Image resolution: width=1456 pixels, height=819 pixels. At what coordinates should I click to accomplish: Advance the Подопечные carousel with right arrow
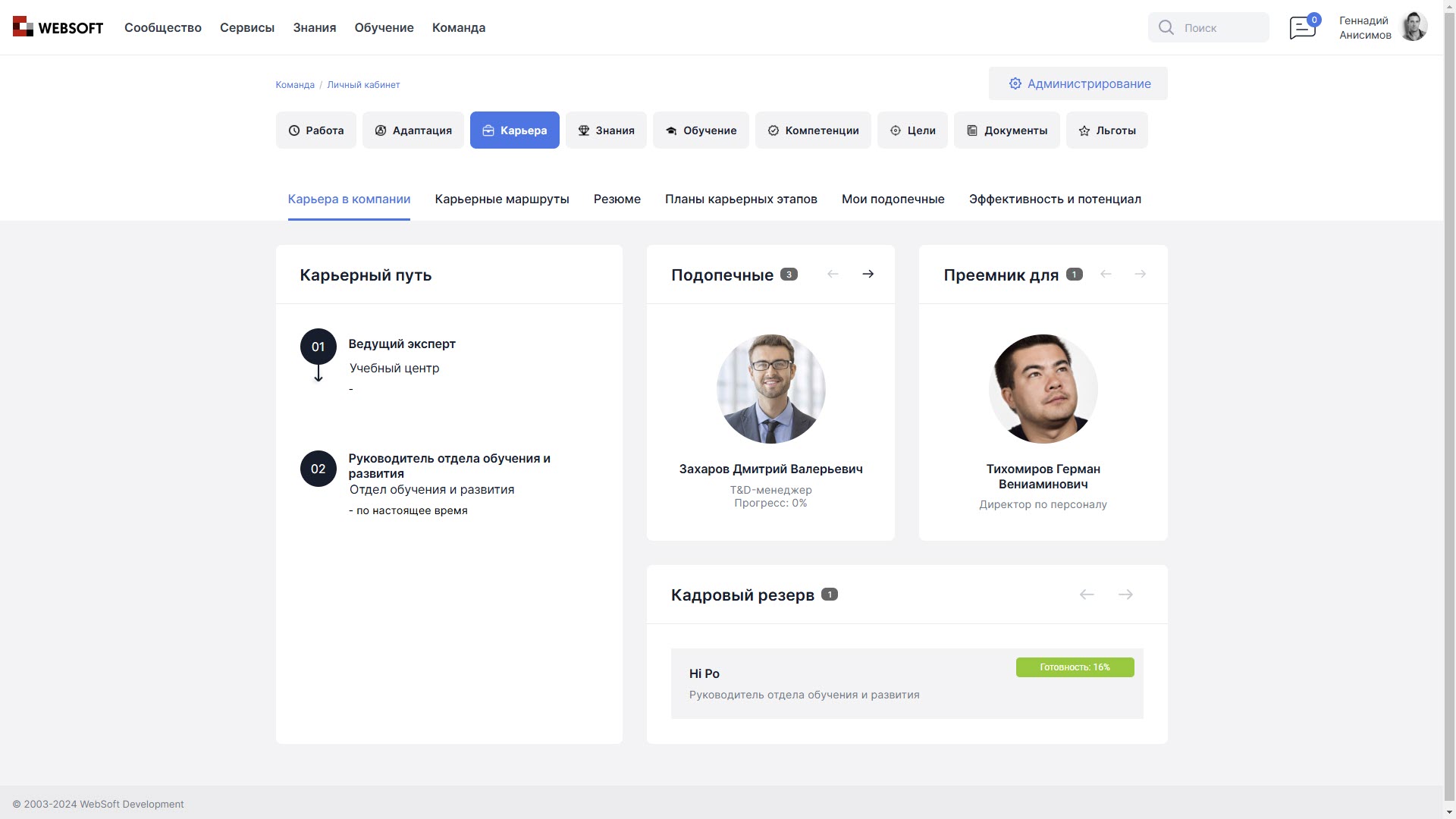[868, 274]
